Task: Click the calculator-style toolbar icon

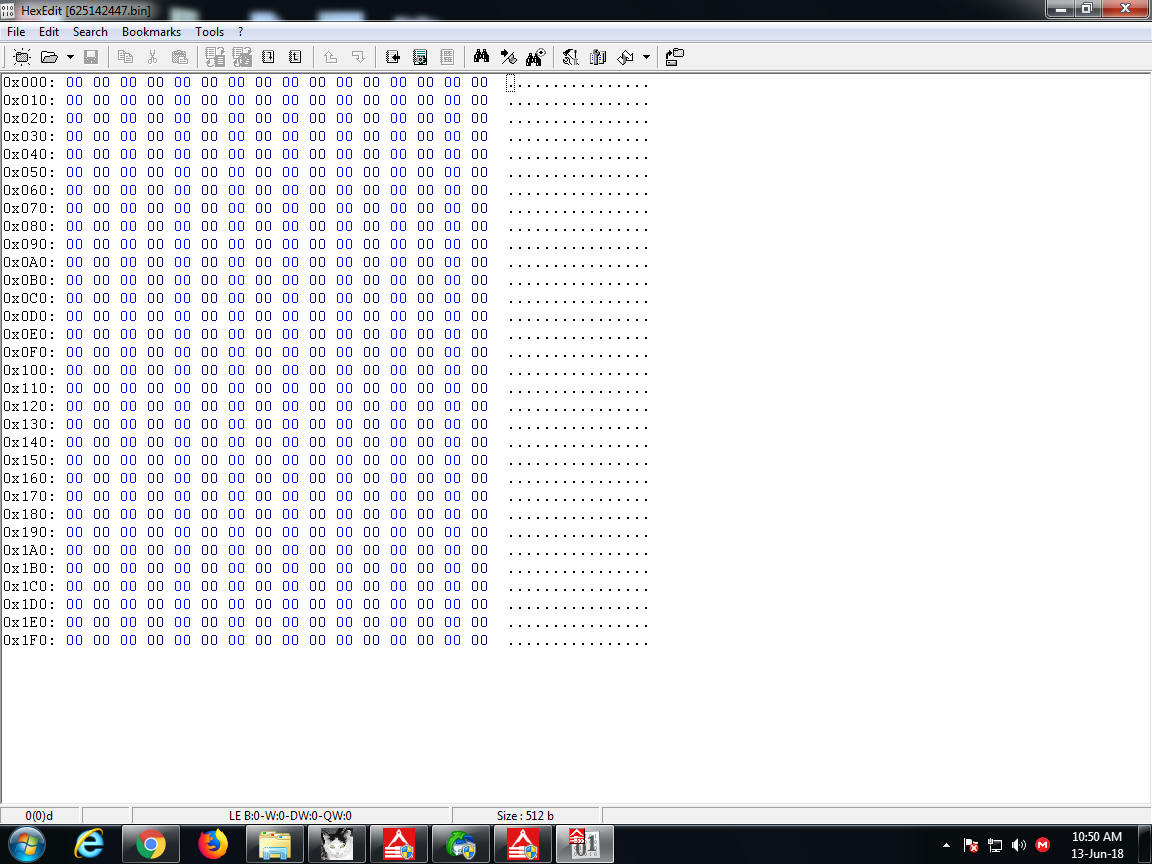Action: click(420, 57)
